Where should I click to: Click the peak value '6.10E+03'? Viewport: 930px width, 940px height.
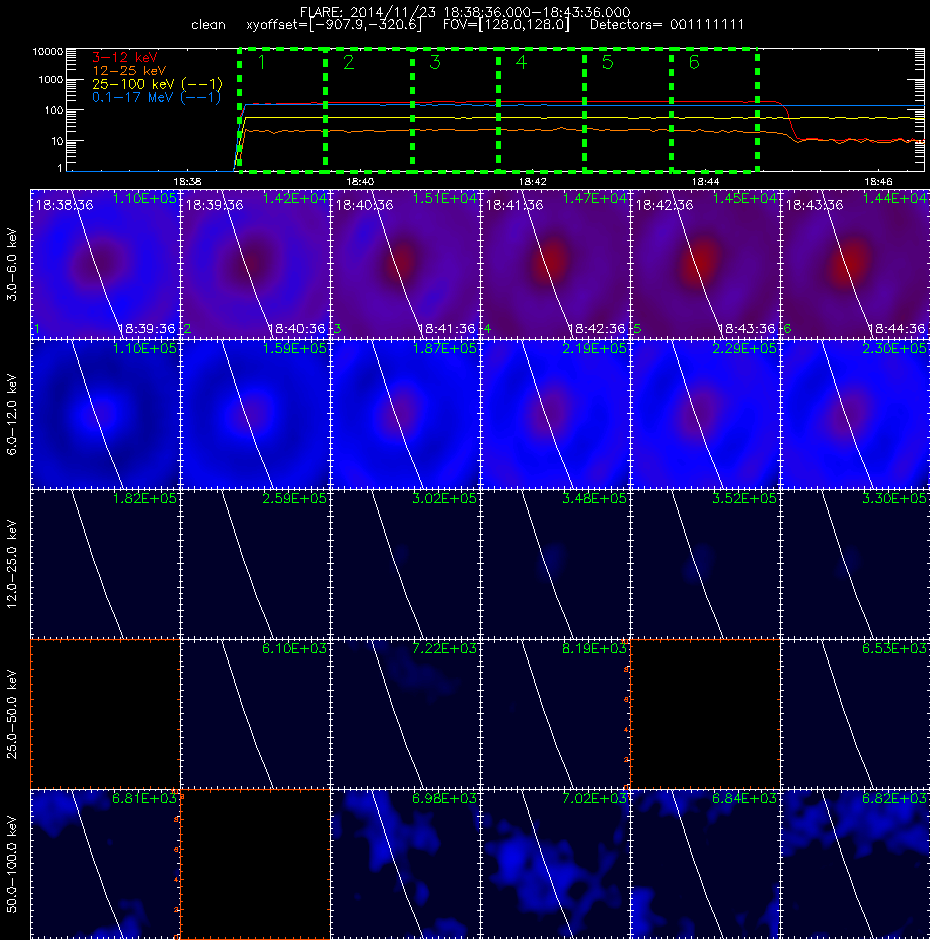pos(294,648)
